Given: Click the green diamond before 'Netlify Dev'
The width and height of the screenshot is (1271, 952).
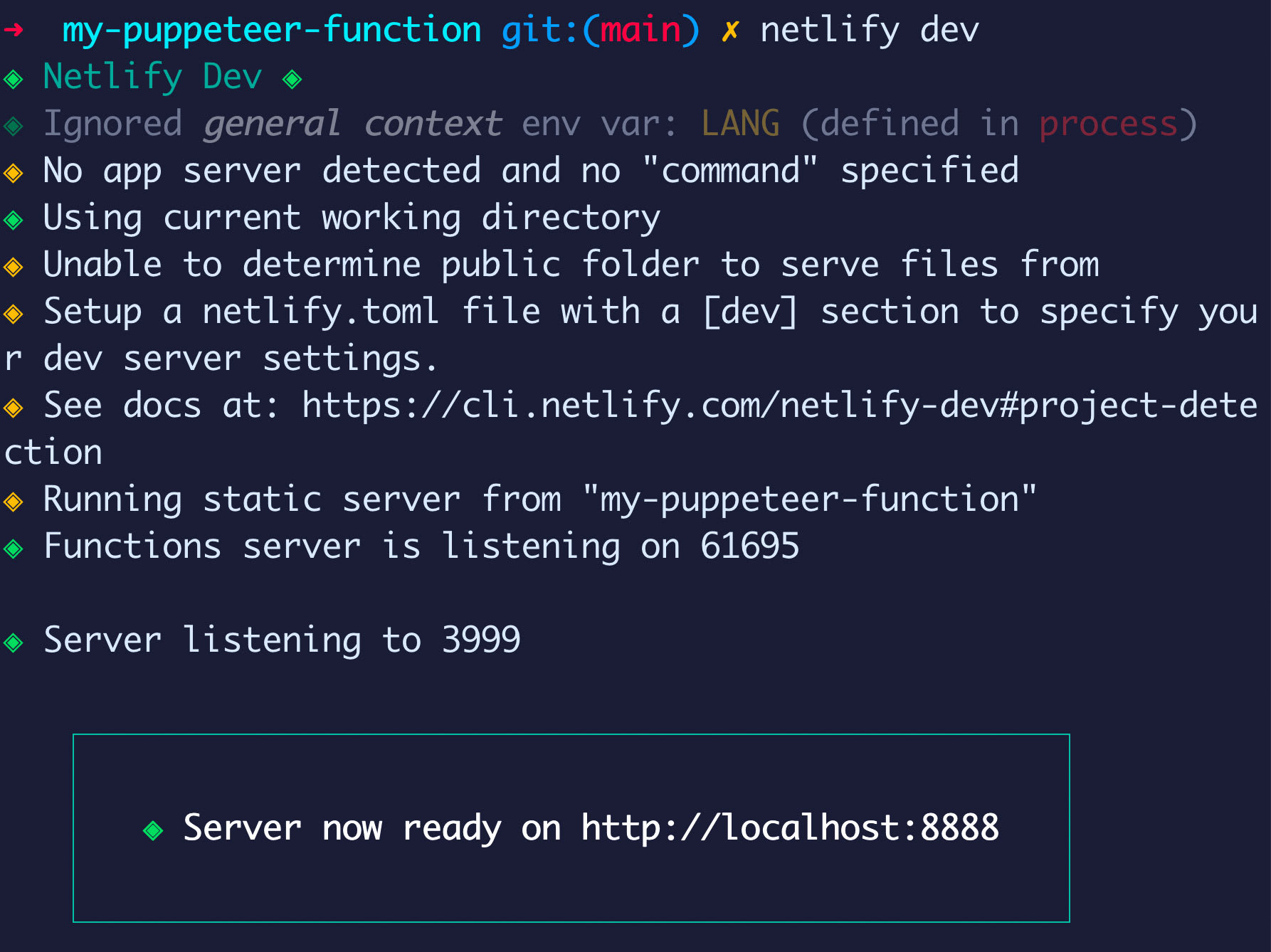Looking at the screenshot, I should coord(14,78).
